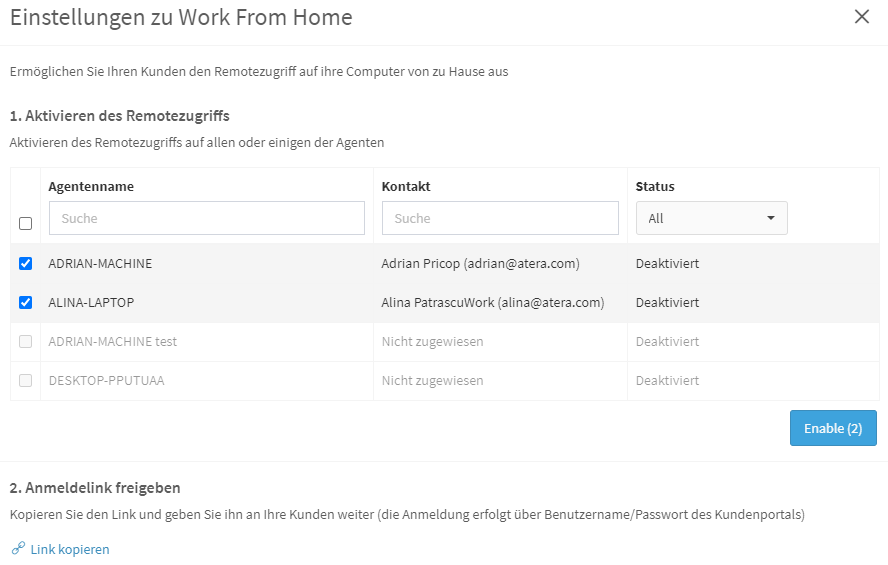
Task: Click the DESKTOP-PPUTUAA checkbox
Action: [25, 380]
